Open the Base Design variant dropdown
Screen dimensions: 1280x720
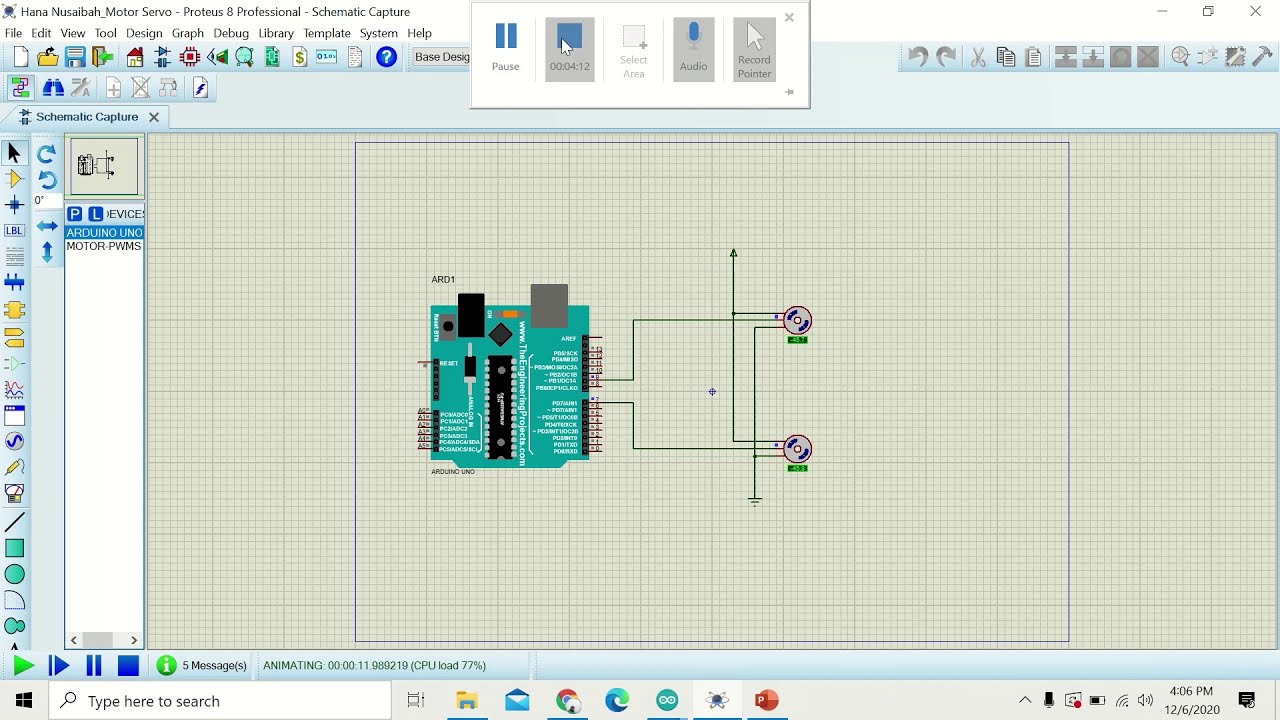tap(440, 57)
